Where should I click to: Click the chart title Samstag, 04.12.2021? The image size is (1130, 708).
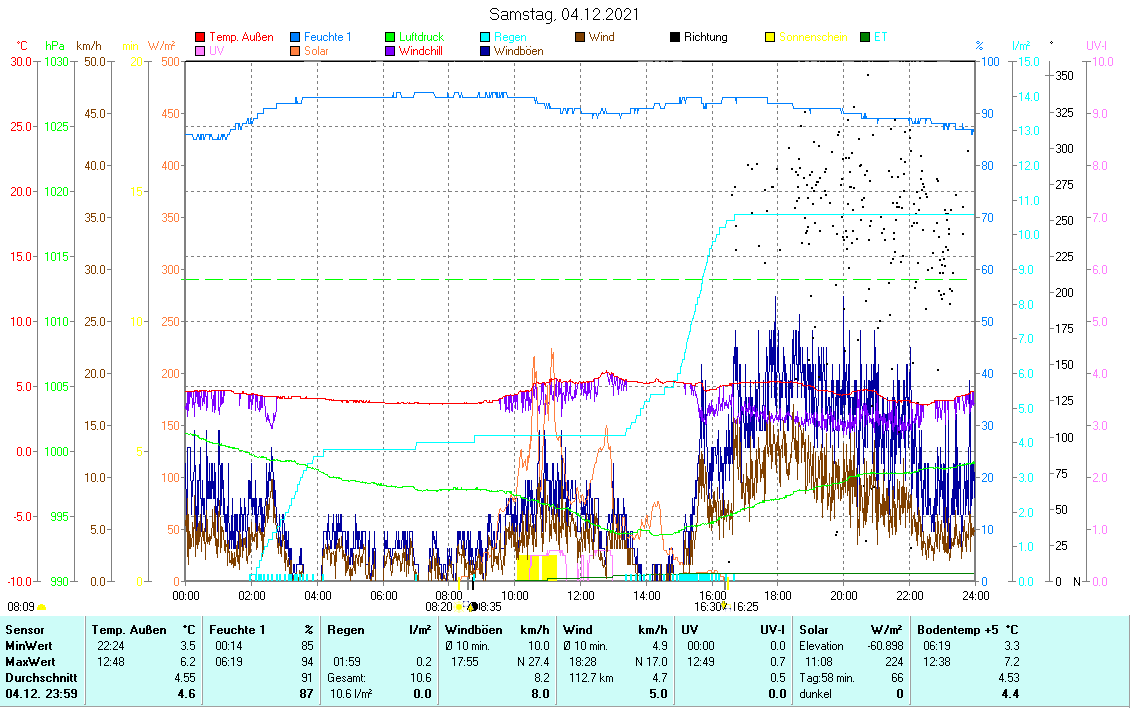pyautogui.click(x=565, y=14)
